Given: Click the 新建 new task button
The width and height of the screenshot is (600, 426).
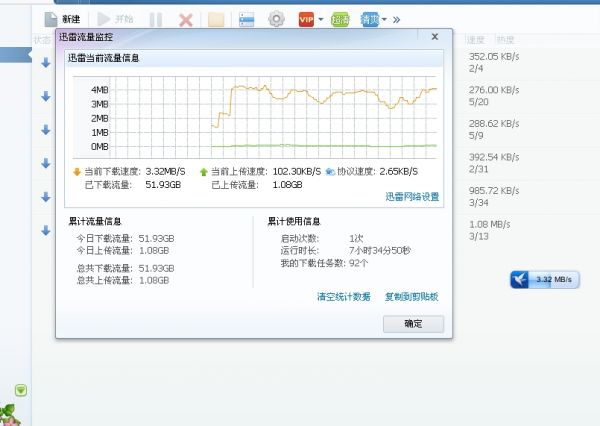Looking at the screenshot, I should click(x=62, y=19).
